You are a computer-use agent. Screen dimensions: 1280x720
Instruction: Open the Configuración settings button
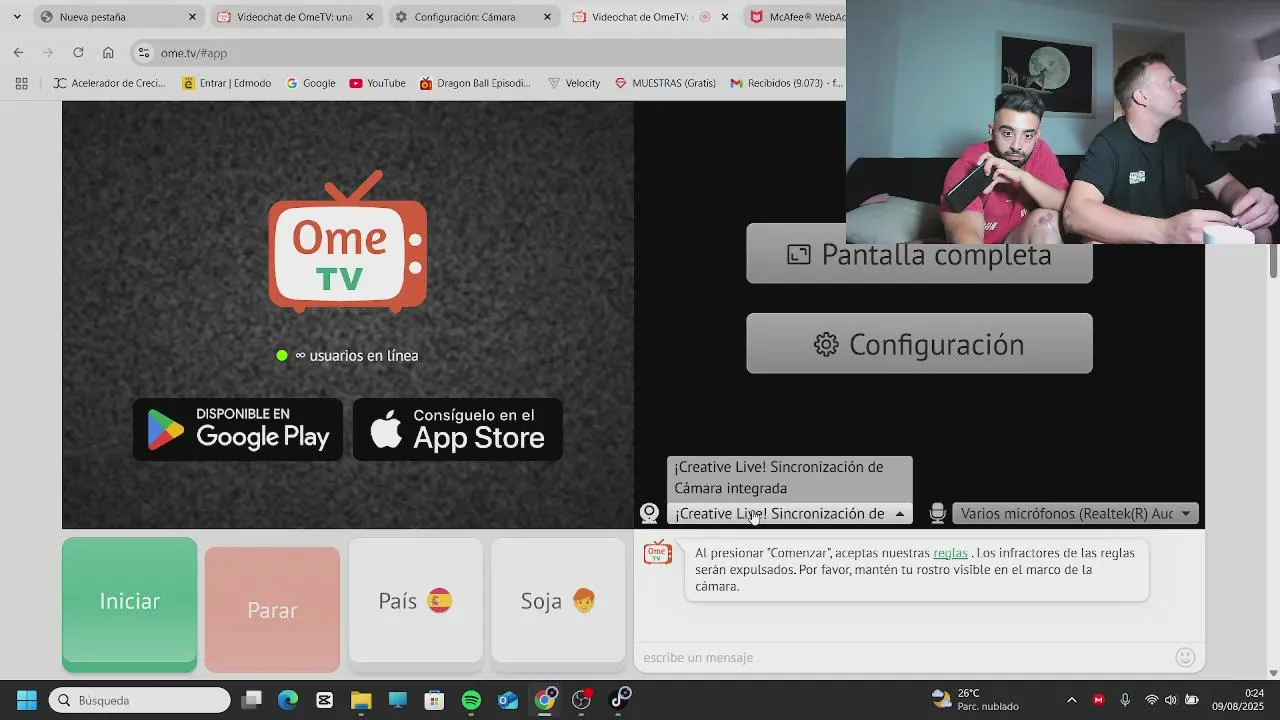pos(919,344)
